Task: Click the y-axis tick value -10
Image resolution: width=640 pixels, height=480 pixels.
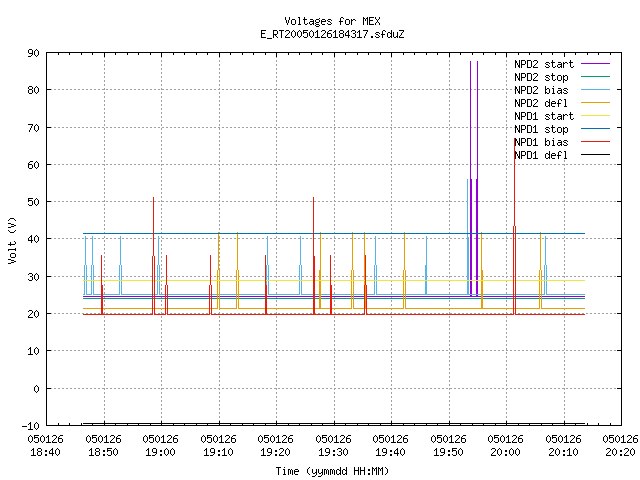Action: click(x=31, y=426)
